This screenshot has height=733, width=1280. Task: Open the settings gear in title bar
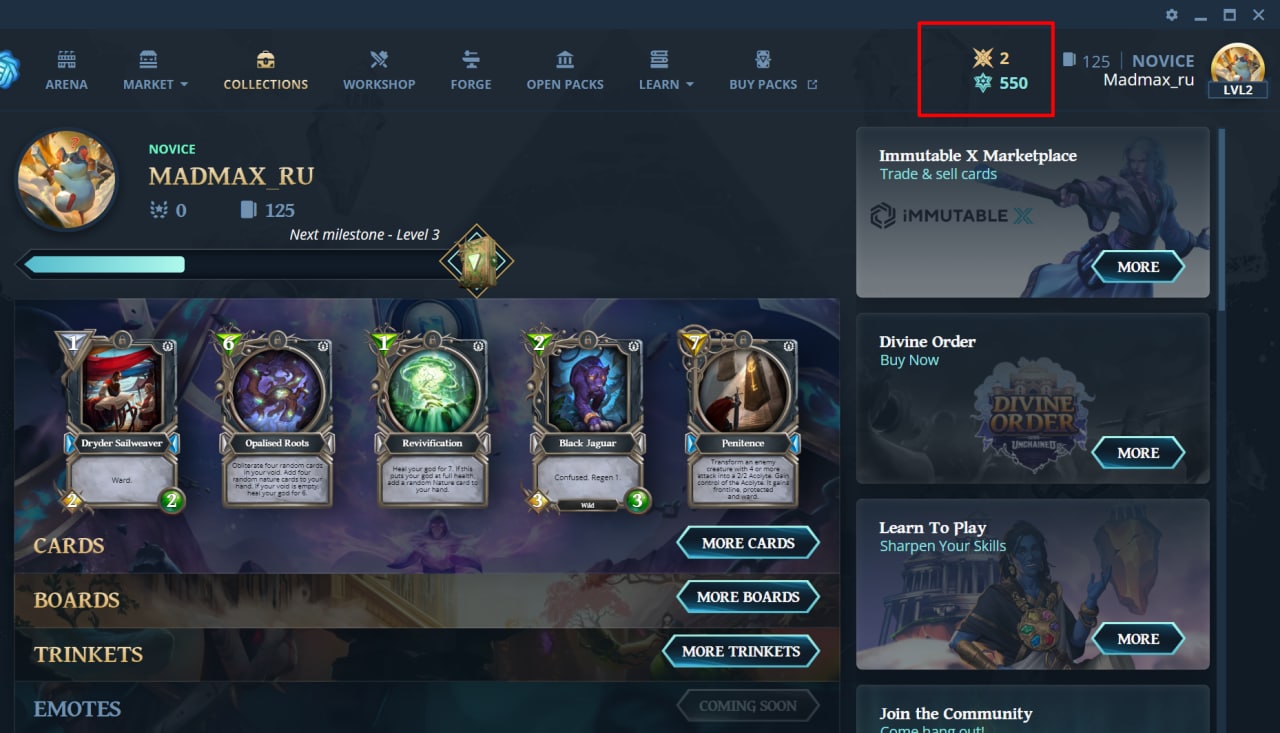click(1172, 15)
